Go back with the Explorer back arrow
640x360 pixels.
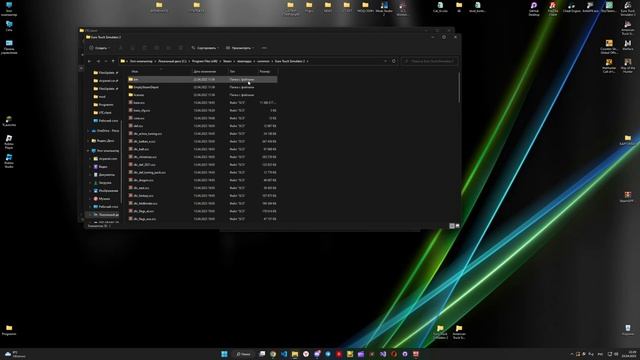pos(89,61)
